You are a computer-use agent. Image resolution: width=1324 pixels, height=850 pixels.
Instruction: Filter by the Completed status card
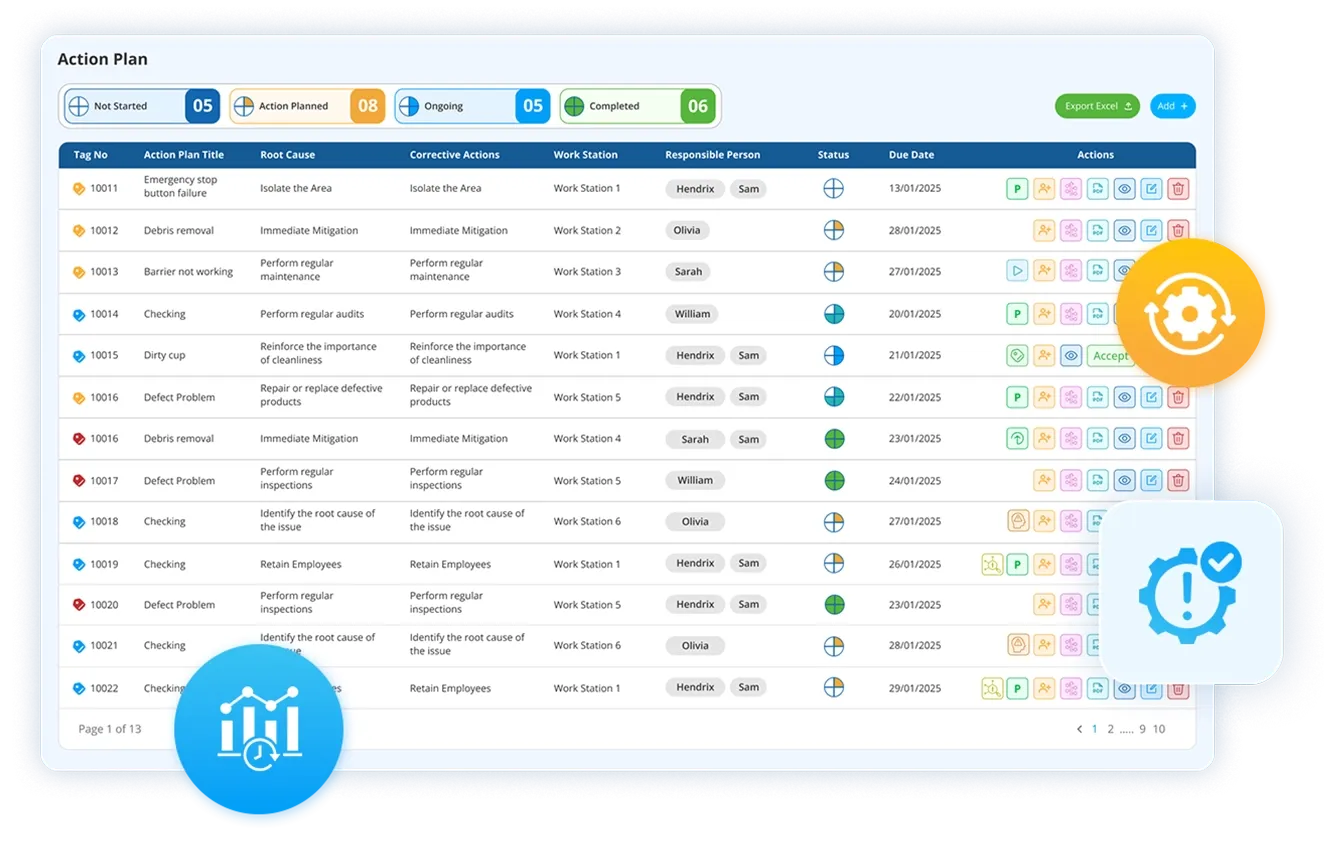tap(638, 105)
